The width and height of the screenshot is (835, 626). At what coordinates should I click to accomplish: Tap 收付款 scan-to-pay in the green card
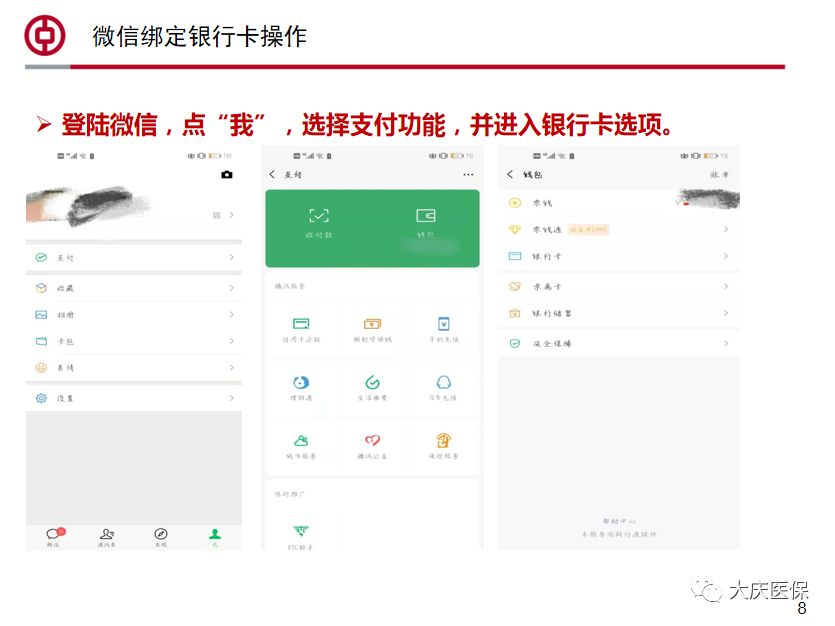(x=319, y=223)
